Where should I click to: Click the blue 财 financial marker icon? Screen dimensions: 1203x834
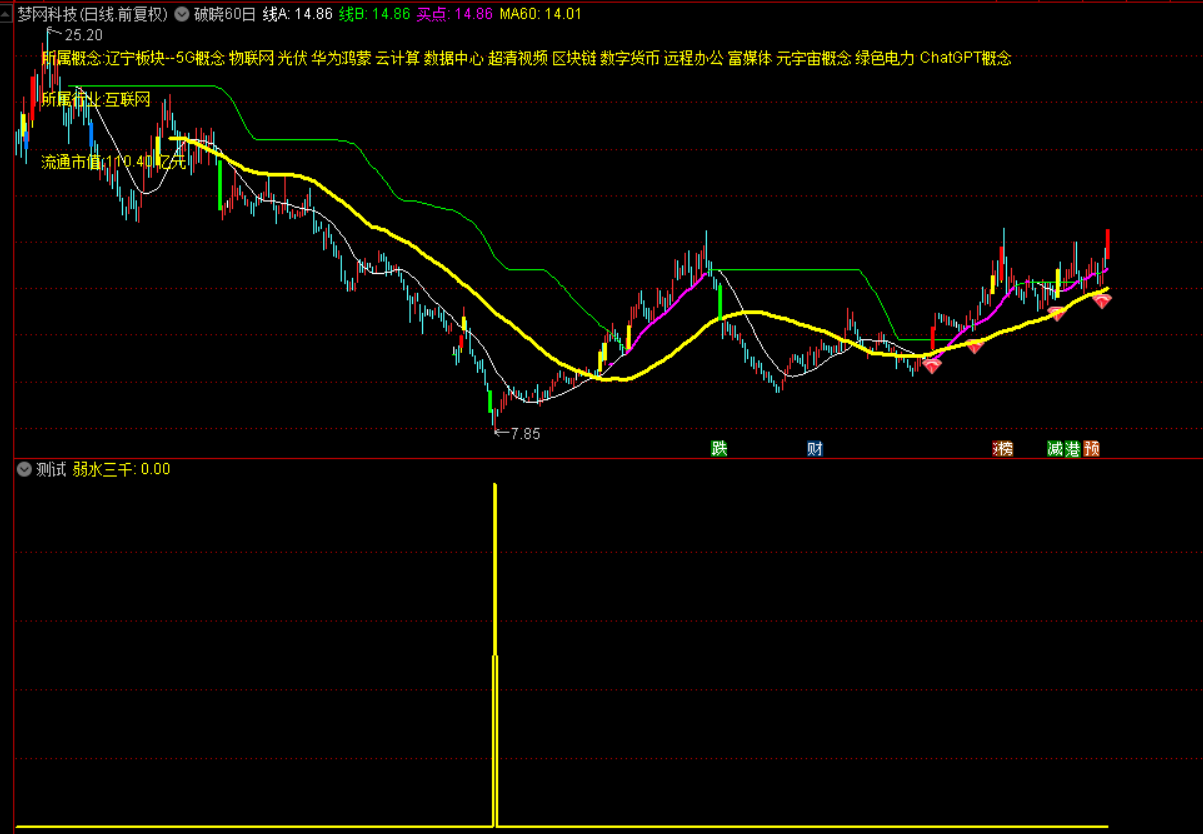coord(815,449)
